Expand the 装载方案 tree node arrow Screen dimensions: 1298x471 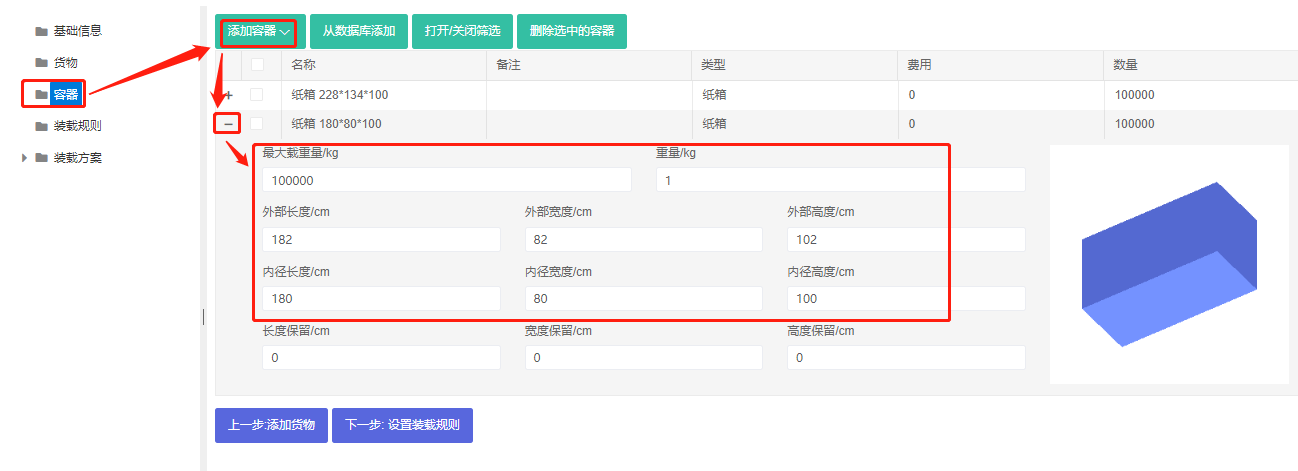(24, 158)
